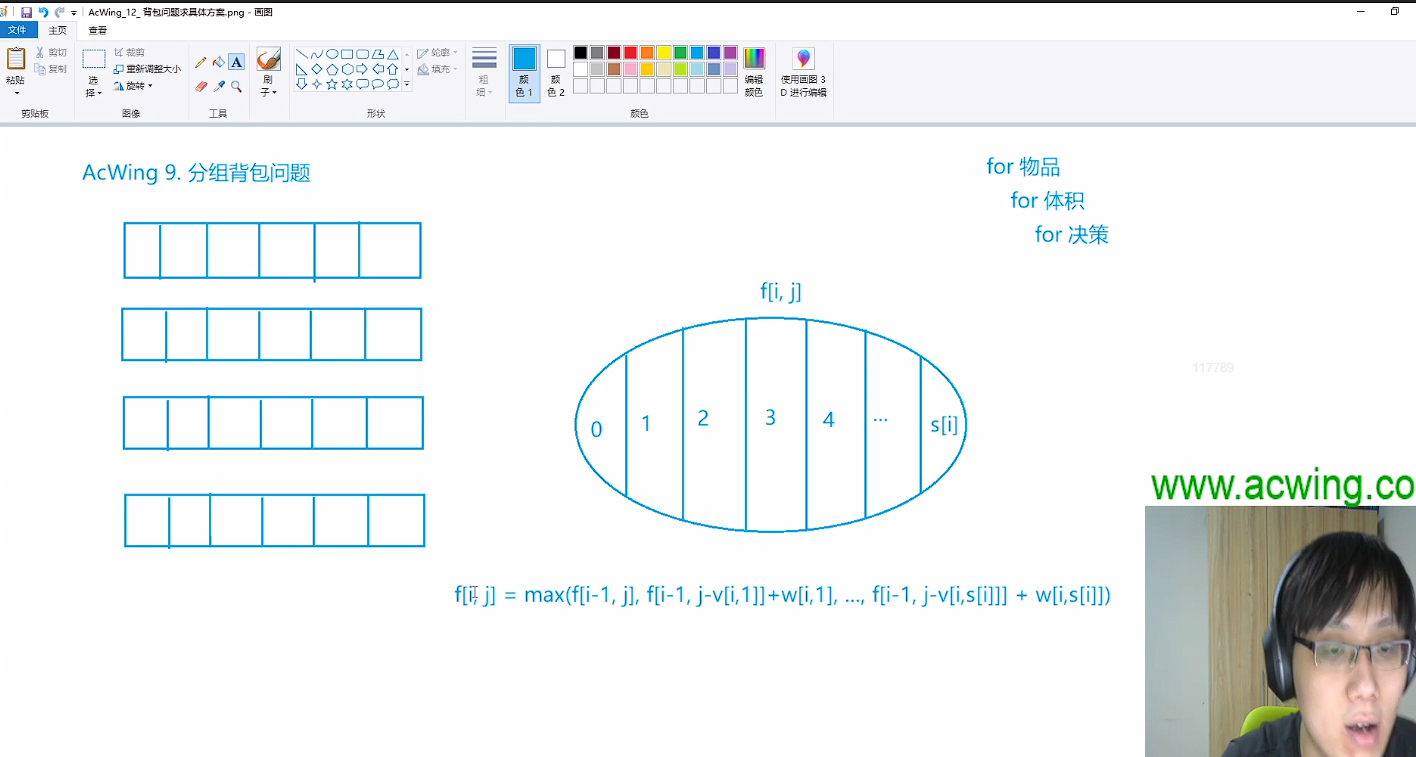This screenshot has height=757, width=1416.
Task: Open the File (文件) menu
Action: point(17,30)
